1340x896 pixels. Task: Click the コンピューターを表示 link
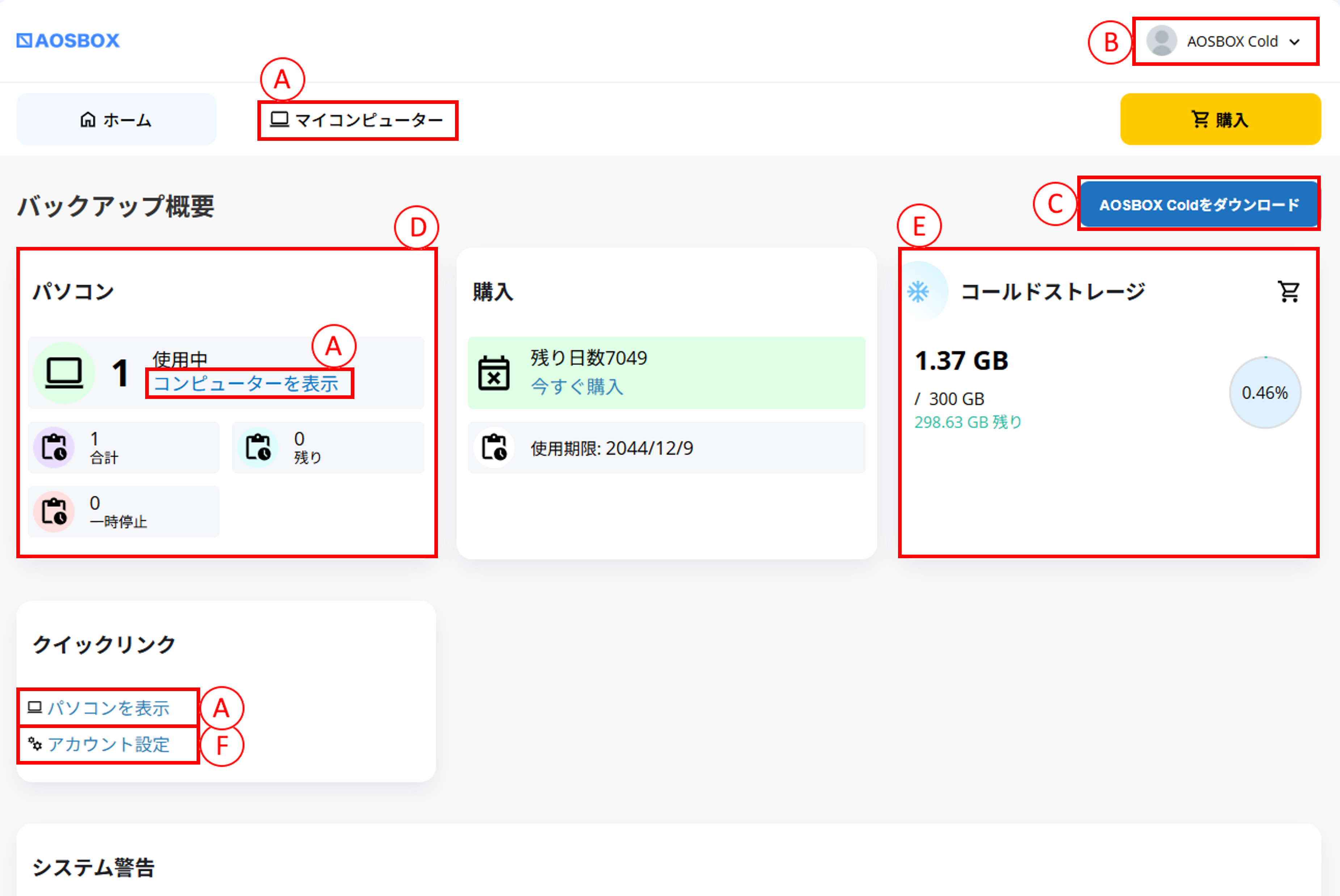pos(247,383)
